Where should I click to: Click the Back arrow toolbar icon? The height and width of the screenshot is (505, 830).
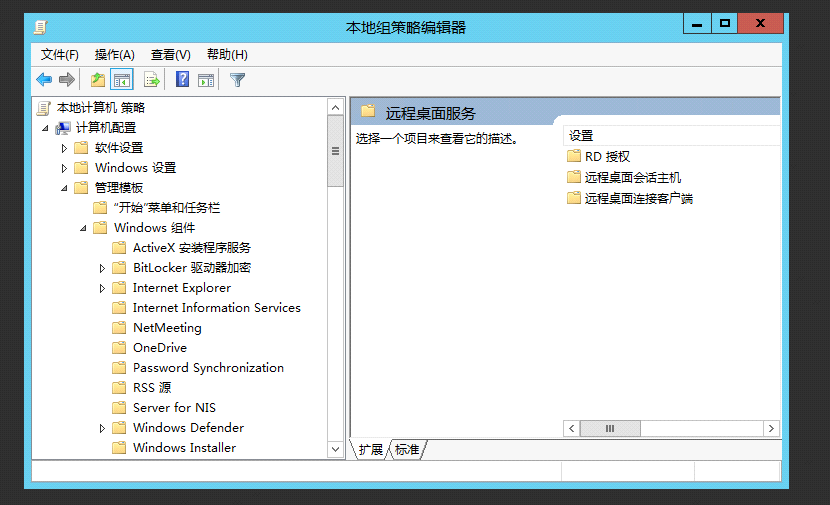(x=44, y=80)
